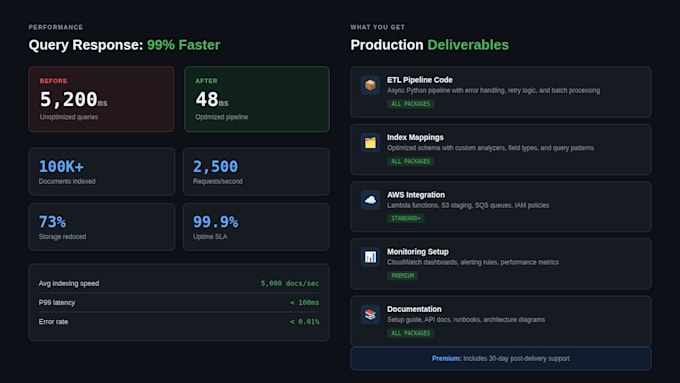The height and width of the screenshot is (383, 680).
Task: Click the < 100ms P99 latency value
Action: pyautogui.click(x=304, y=302)
